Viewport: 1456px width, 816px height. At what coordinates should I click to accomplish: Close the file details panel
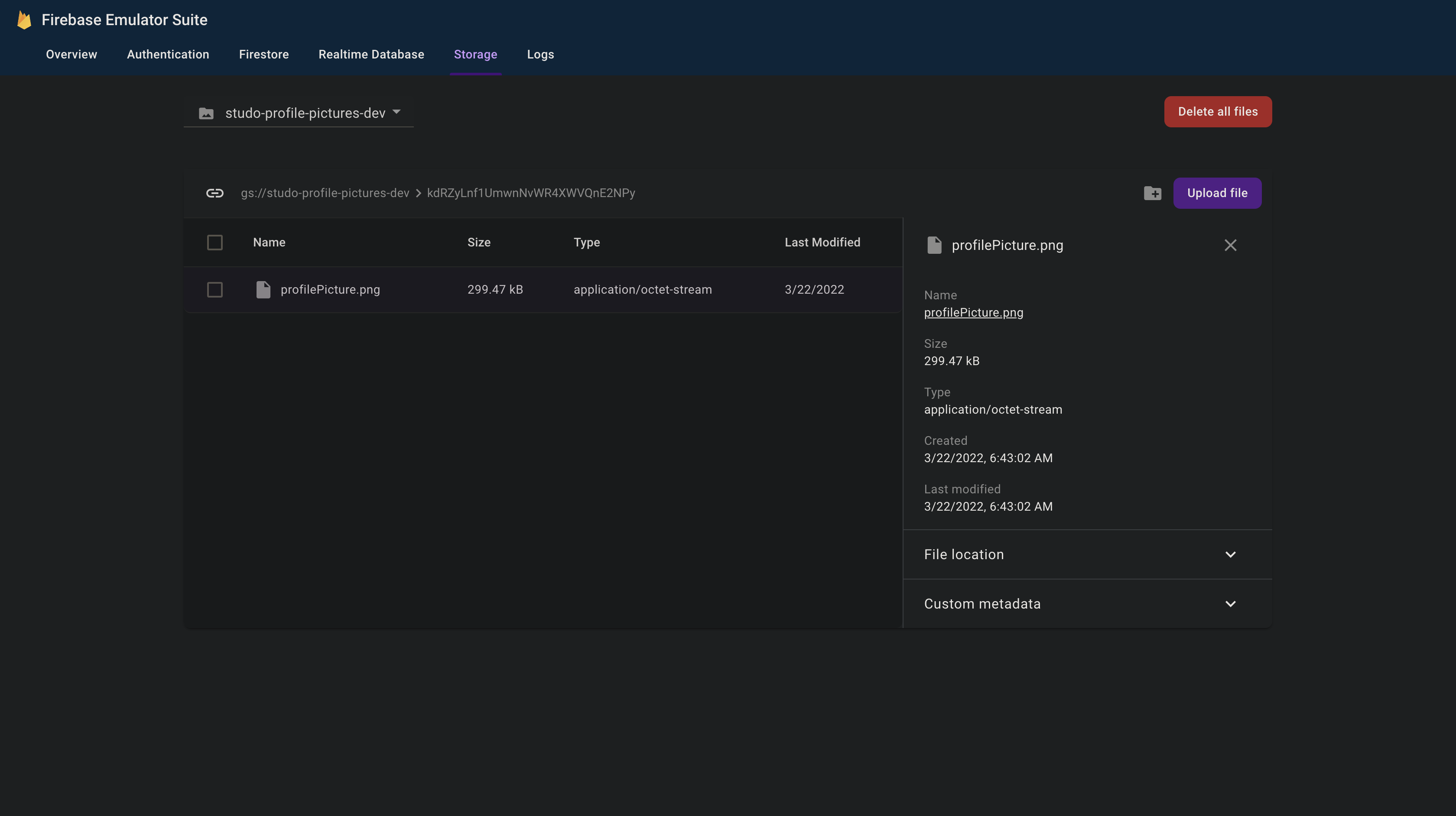1230,245
